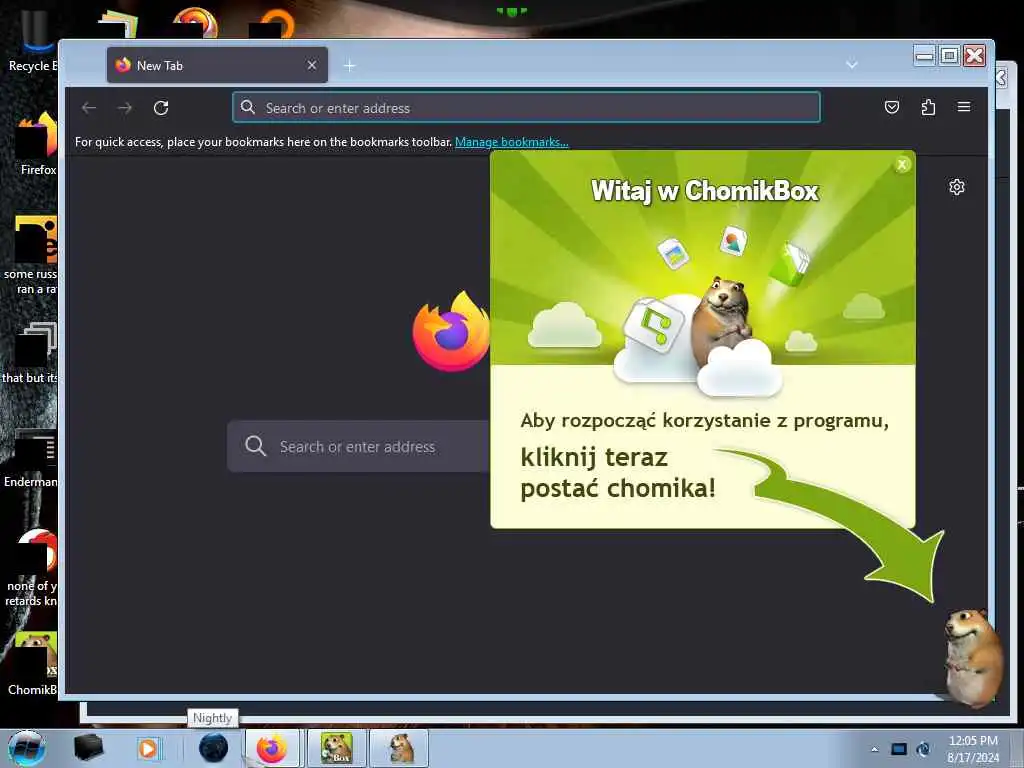Click the hamster picture in welcome banner

(722, 323)
